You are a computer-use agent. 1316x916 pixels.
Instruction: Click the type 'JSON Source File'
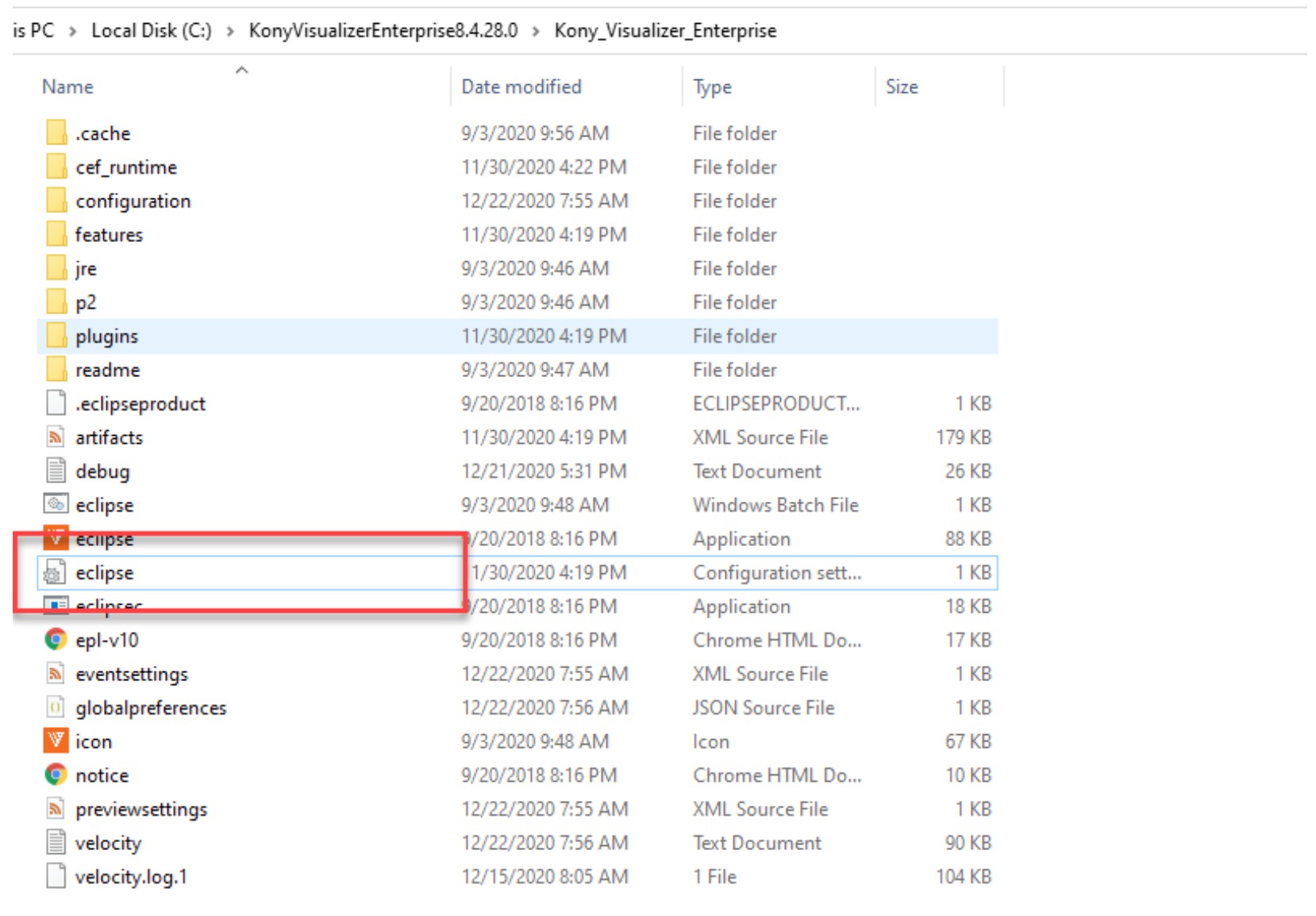(x=764, y=707)
